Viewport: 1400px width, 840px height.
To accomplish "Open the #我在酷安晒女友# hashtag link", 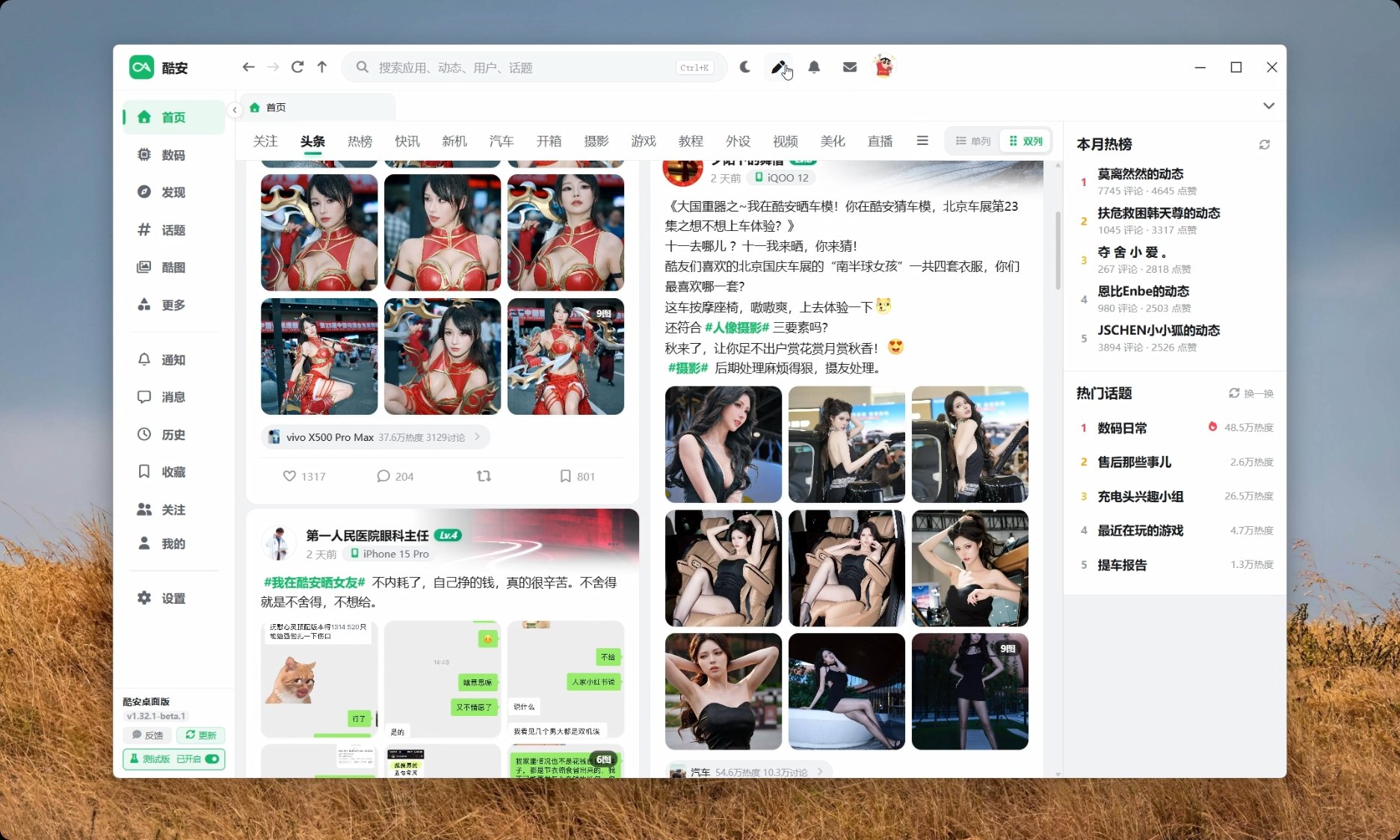I will click(314, 582).
